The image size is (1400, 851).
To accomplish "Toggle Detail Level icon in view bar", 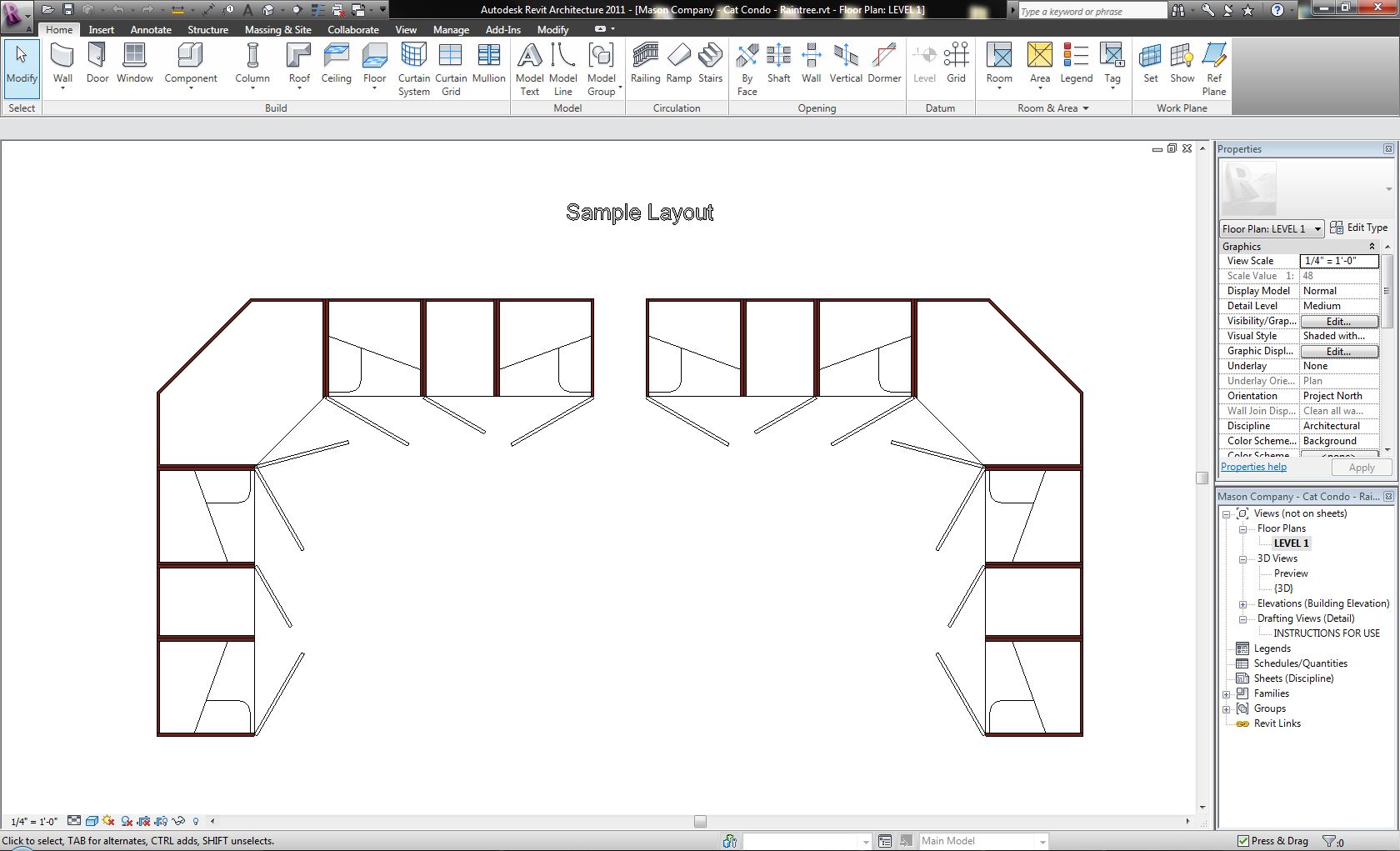I will pos(74,821).
